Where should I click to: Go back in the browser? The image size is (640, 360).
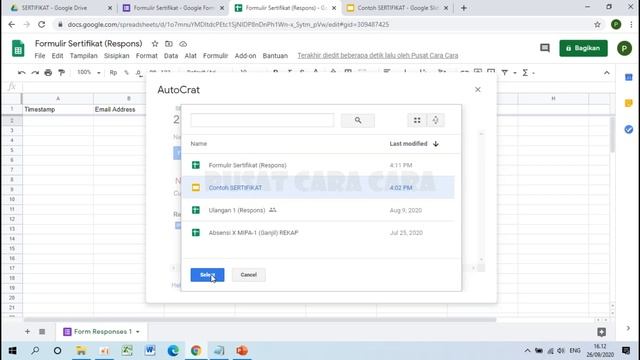[x=11, y=24]
